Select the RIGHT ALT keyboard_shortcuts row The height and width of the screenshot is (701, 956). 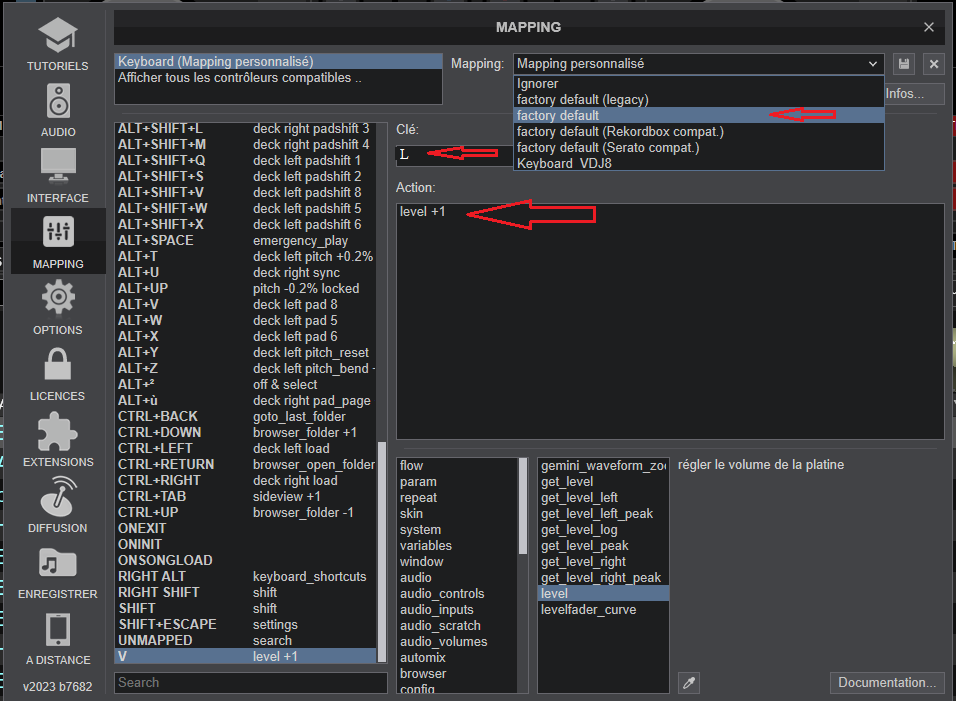tap(246, 577)
